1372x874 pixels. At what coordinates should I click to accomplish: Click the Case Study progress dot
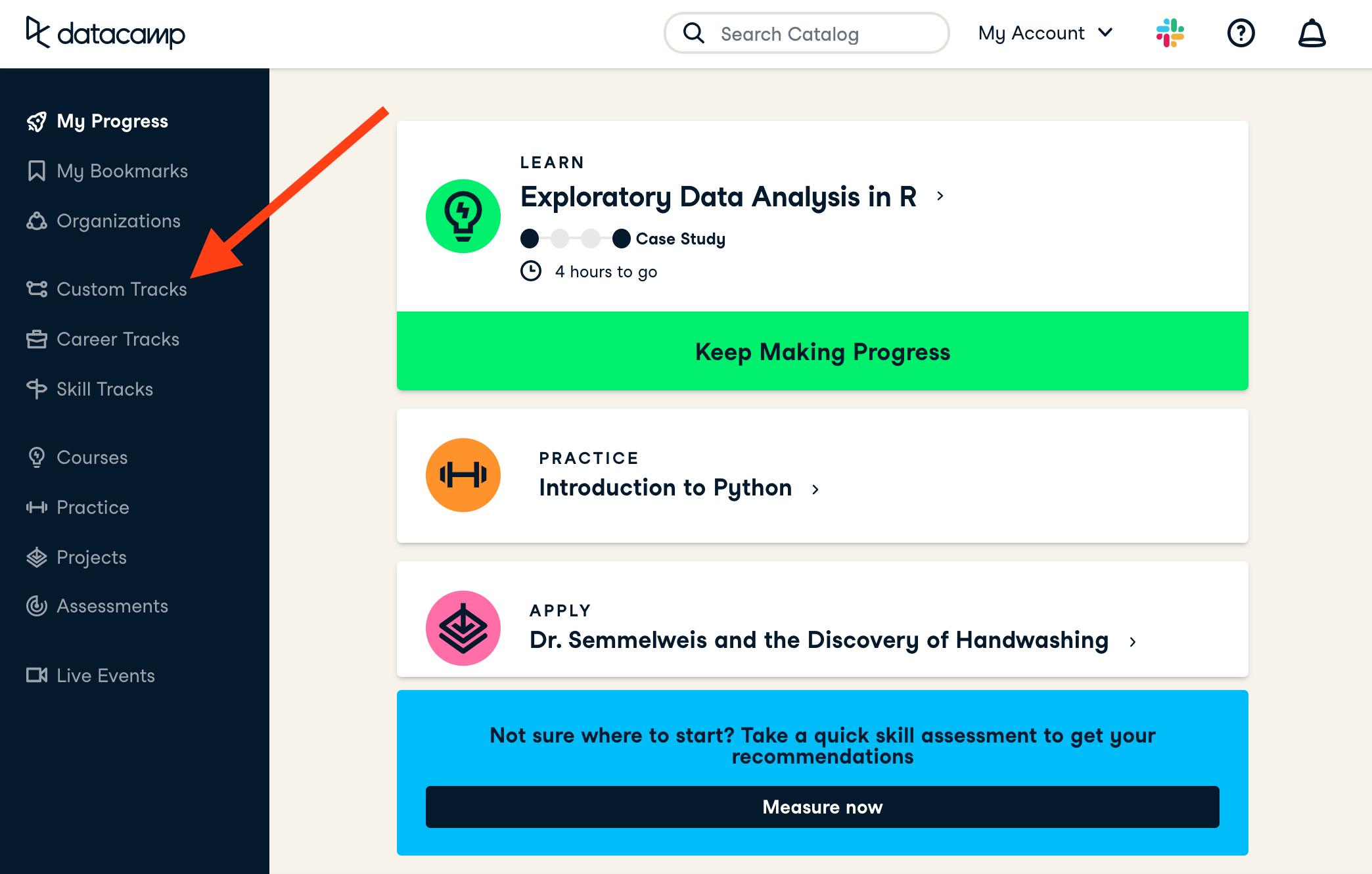pyautogui.click(x=621, y=239)
